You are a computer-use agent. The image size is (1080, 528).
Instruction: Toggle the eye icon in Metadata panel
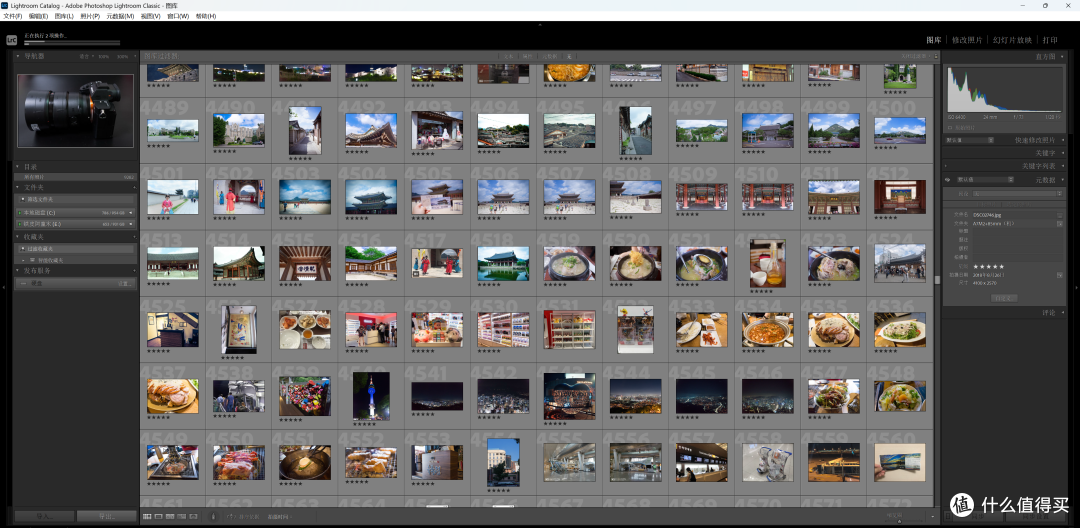[948, 180]
